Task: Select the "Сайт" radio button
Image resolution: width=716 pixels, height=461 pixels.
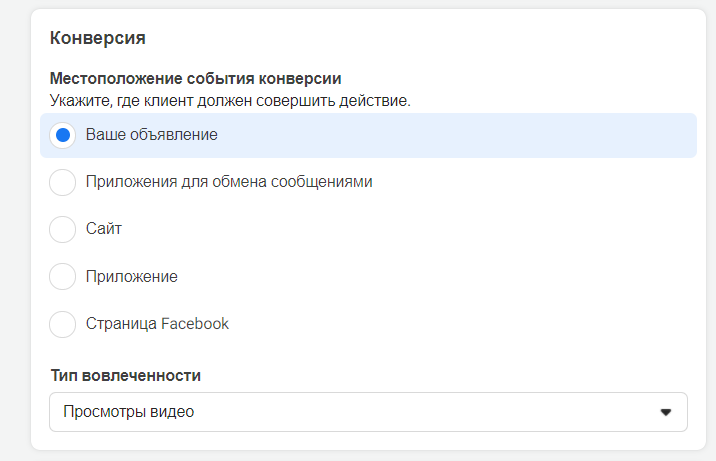Action: click(x=63, y=229)
